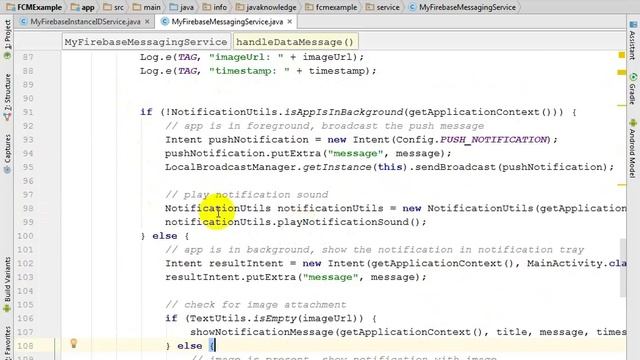Select the fcmexample breadcrumb package
640x360 pixels.
(331, 7)
